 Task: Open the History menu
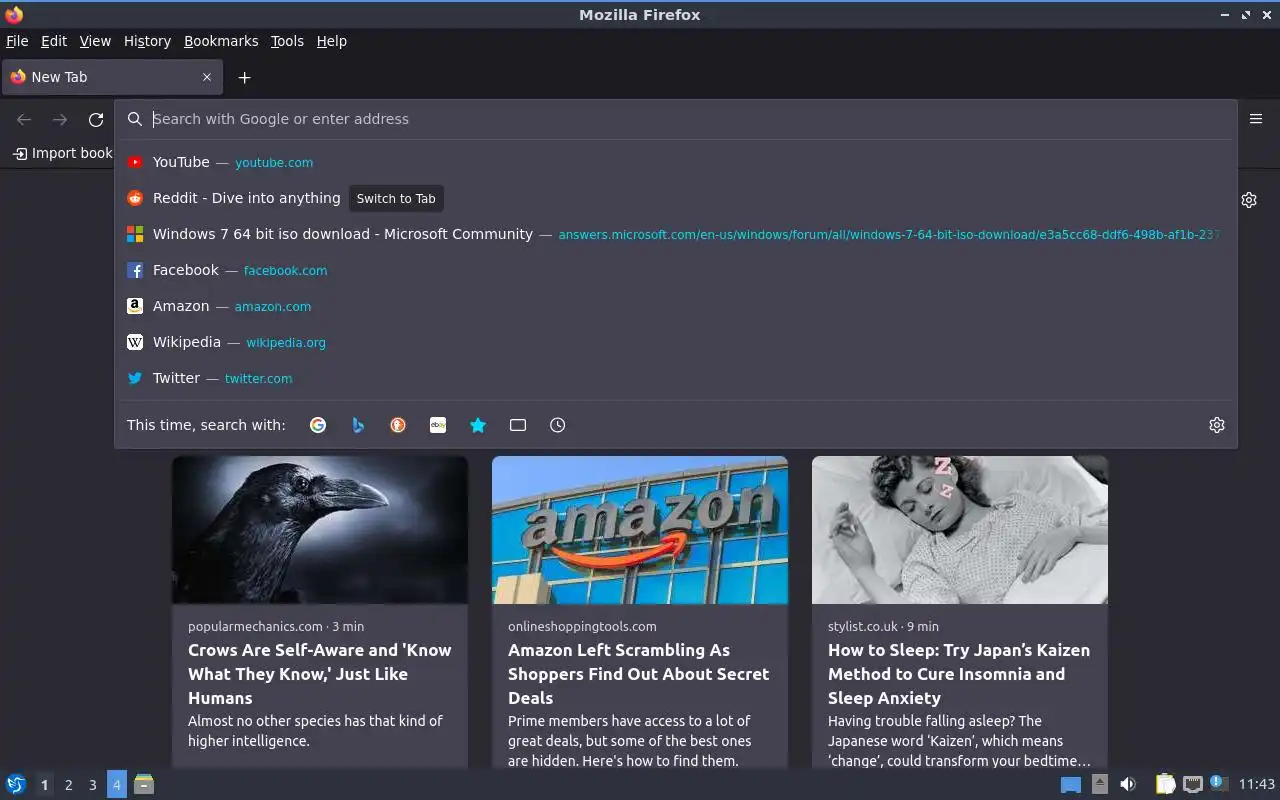pos(147,41)
